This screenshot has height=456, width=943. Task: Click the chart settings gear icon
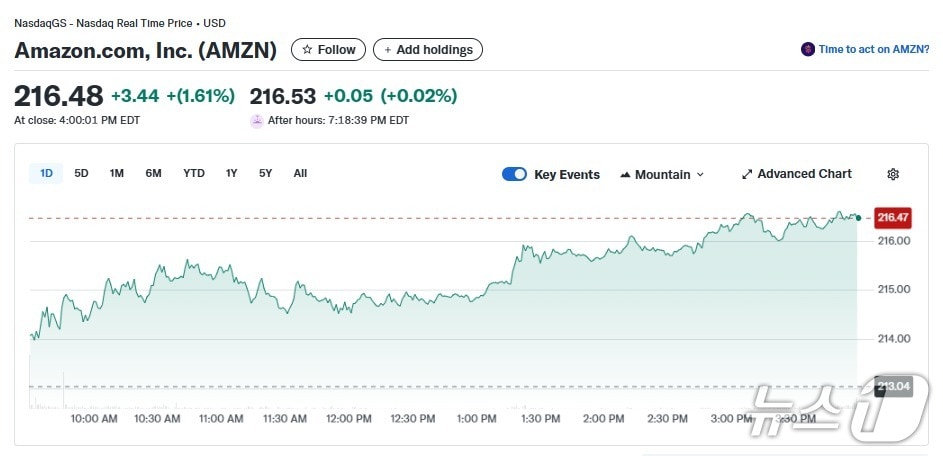[x=893, y=174]
